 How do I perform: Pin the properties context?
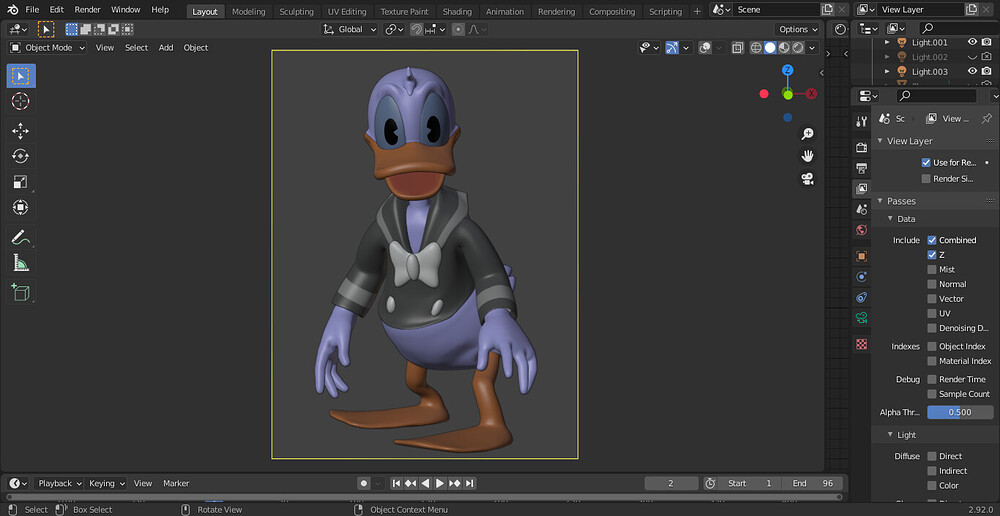tap(987, 119)
